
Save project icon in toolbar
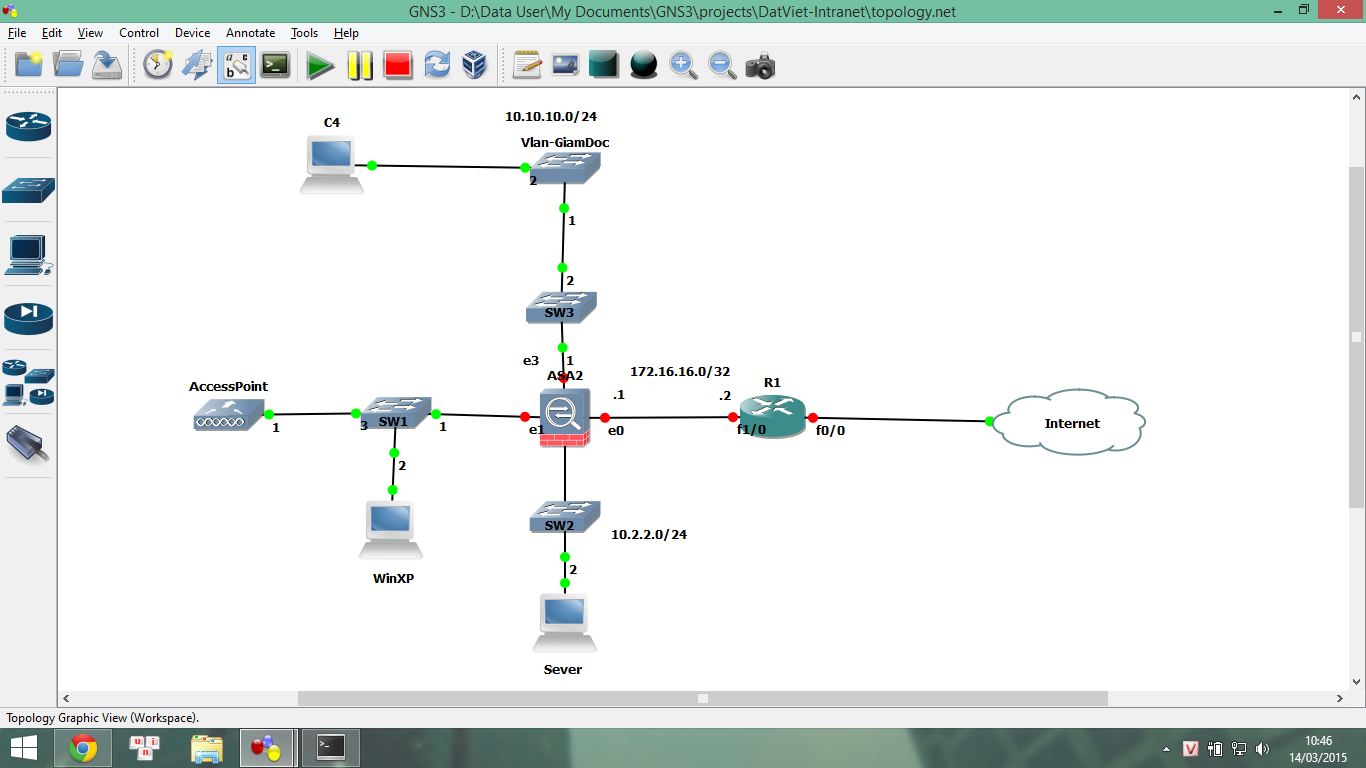[x=106, y=66]
